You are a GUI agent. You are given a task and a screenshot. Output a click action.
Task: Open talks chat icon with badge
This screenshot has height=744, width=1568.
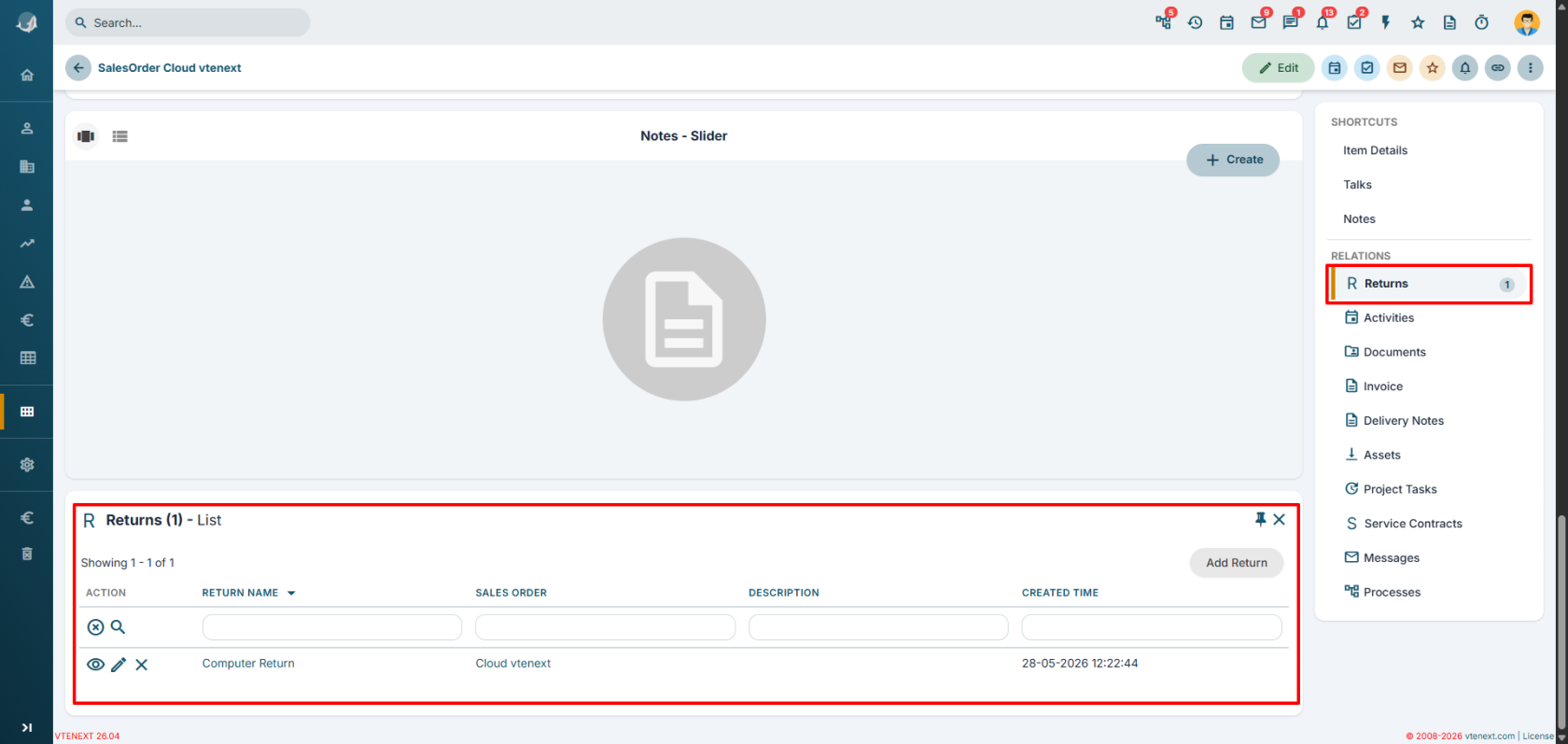pos(1290,22)
